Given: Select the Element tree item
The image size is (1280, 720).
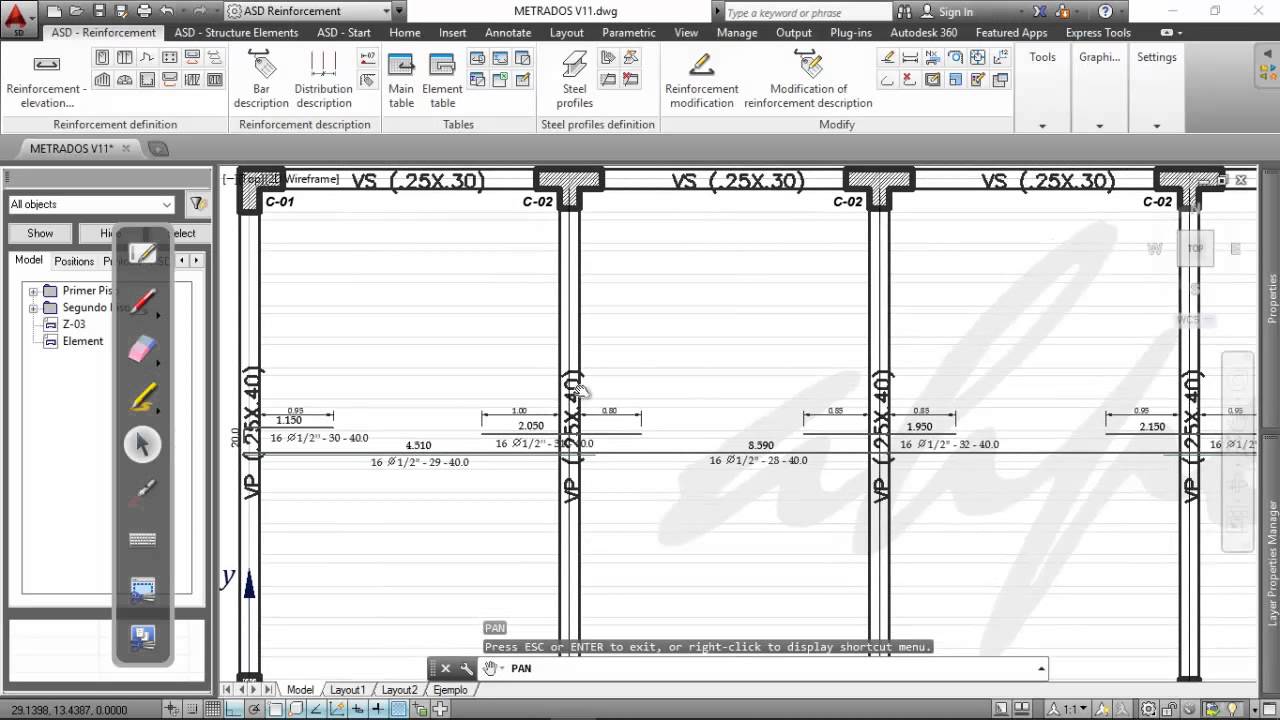Looking at the screenshot, I should (83, 341).
